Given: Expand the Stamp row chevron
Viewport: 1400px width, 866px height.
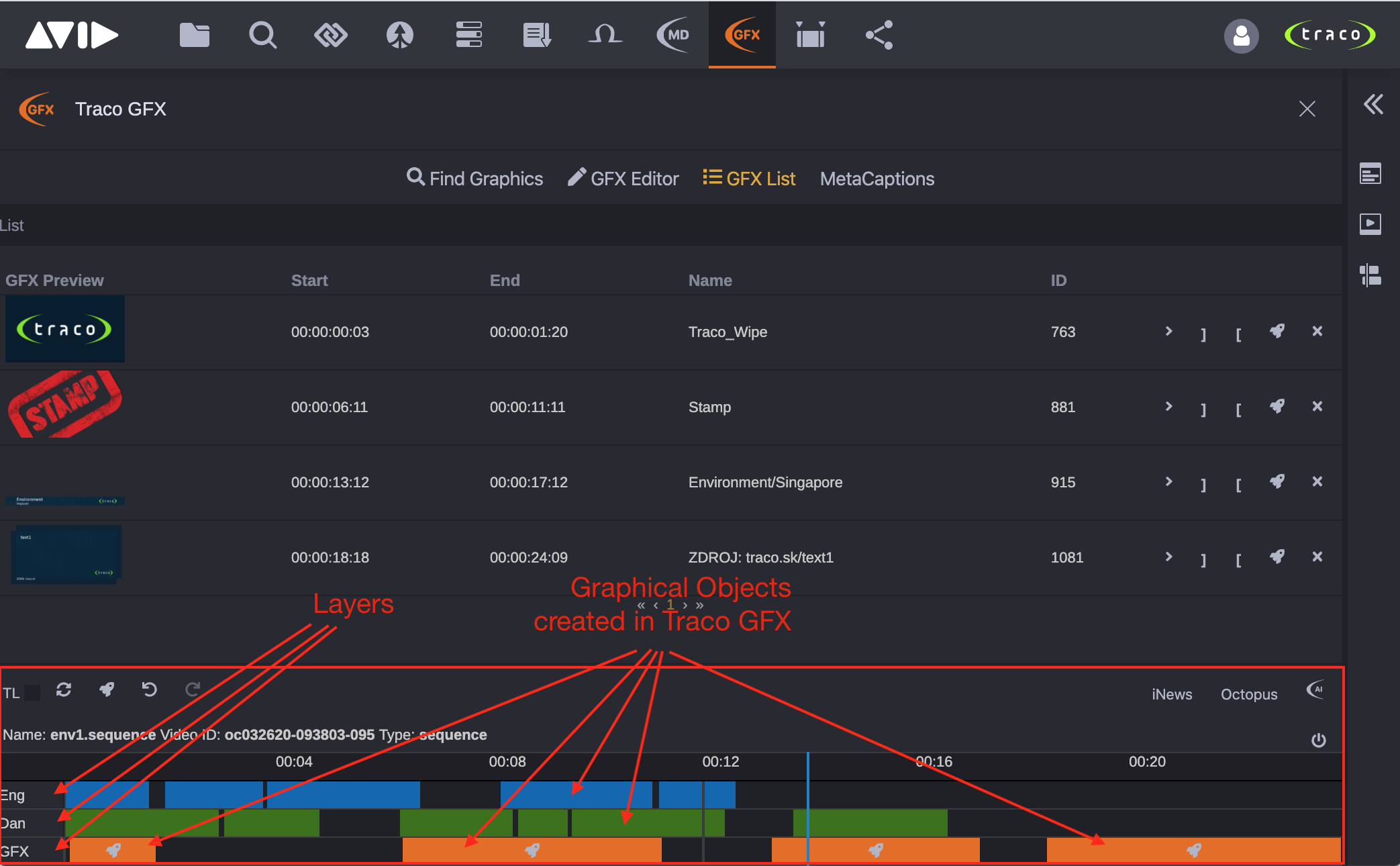Looking at the screenshot, I should click(x=1169, y=406).
